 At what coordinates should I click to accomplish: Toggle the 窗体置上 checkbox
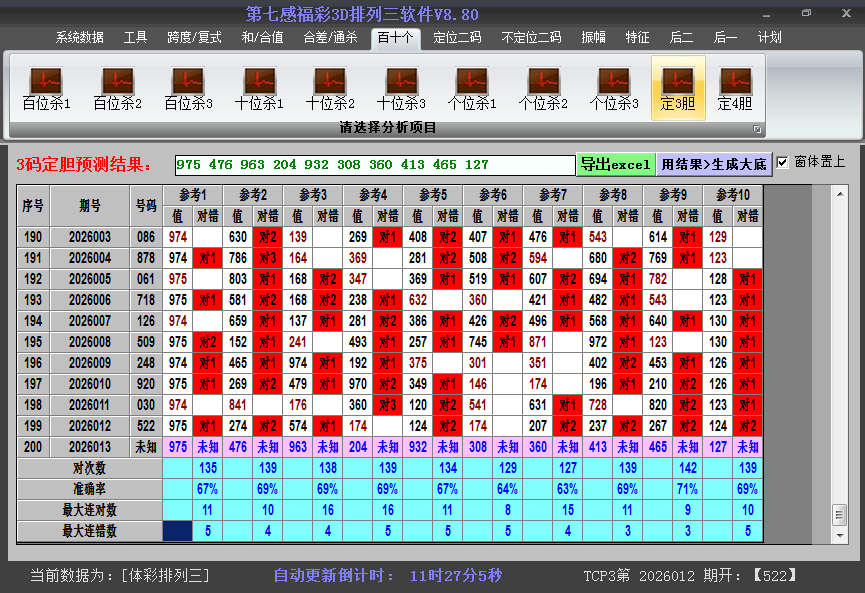coord(783,162)
